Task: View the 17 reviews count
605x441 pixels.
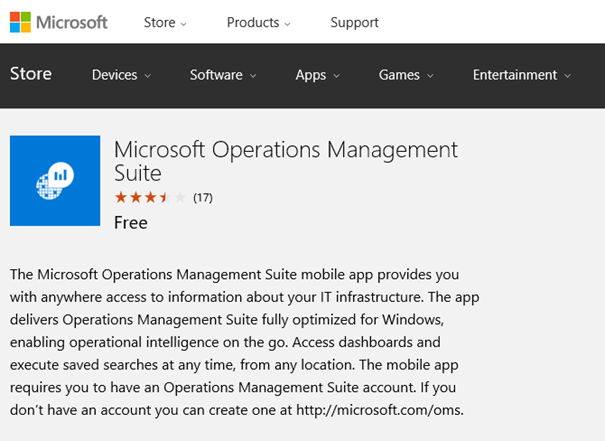Action: pos(203,198)
